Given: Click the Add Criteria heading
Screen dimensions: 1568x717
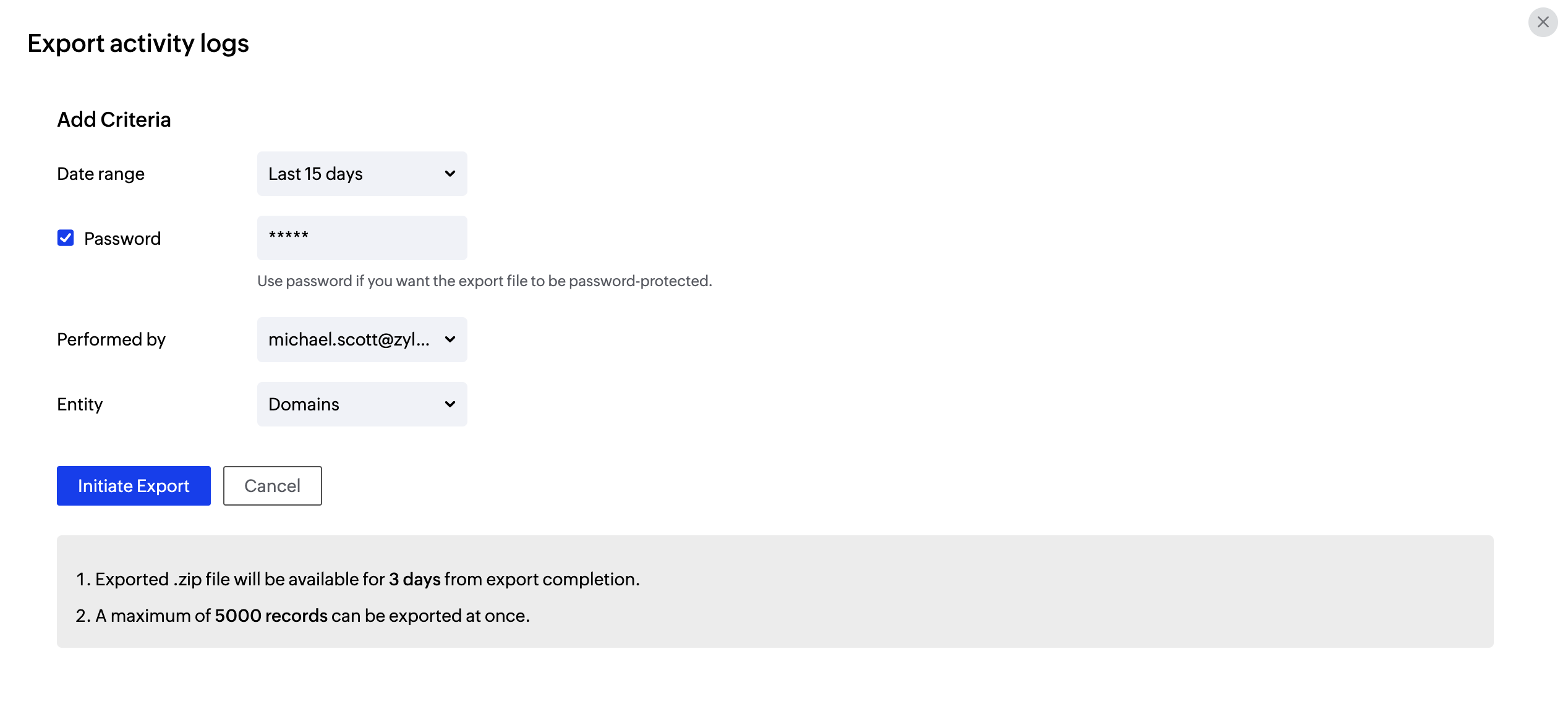Looking at the screenshot, I should point(114,119).
